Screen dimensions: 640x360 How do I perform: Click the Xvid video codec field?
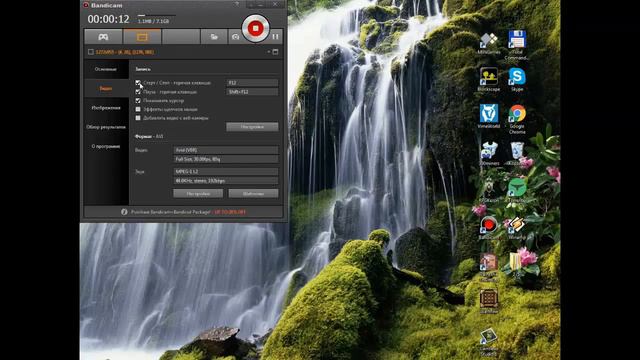[x=226, y=150]
